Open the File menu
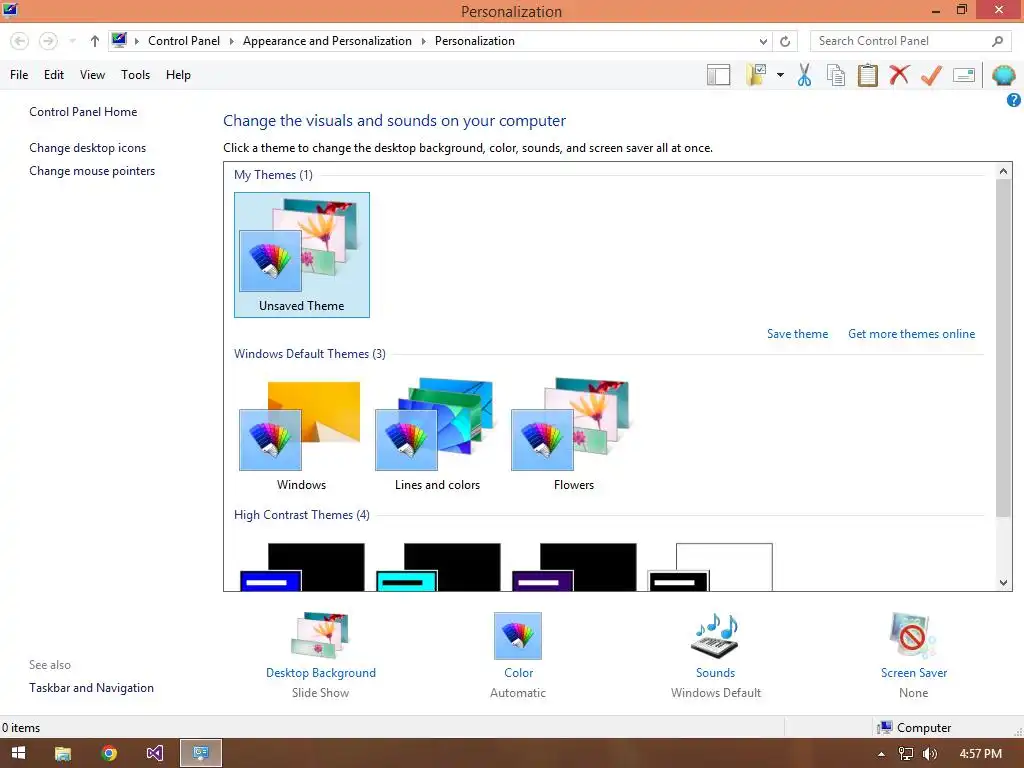The width and height of the screenshot is (1024, 768). coord(19,75)
